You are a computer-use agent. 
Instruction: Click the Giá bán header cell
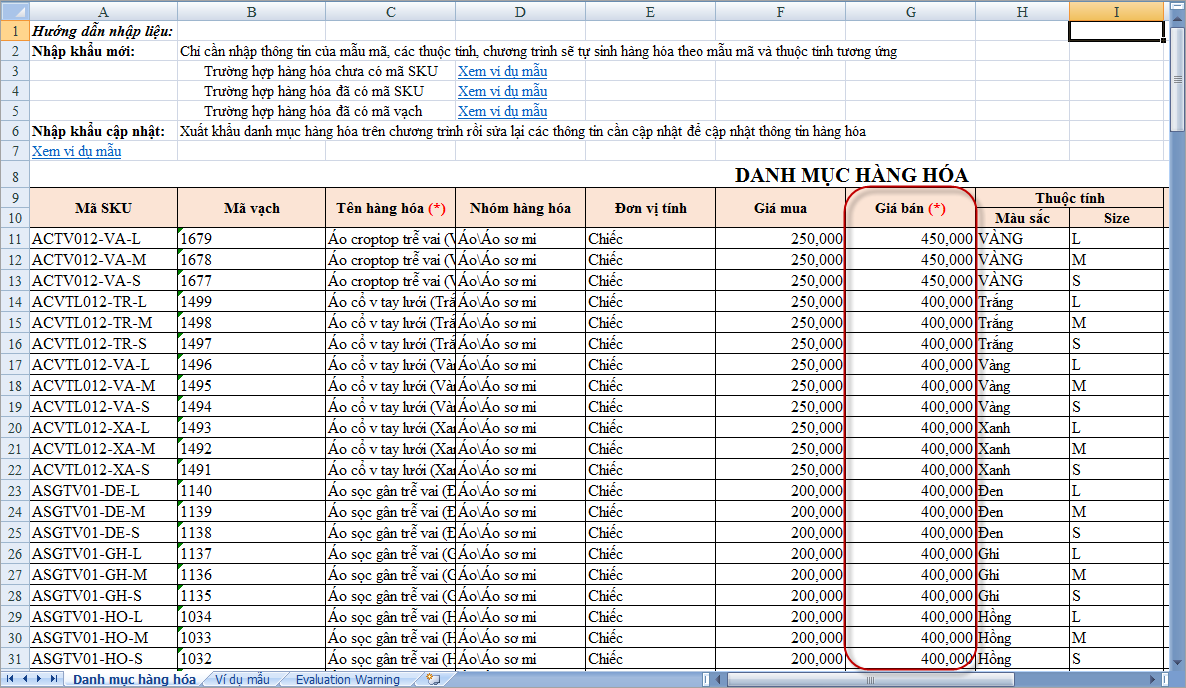coord(910,208)
